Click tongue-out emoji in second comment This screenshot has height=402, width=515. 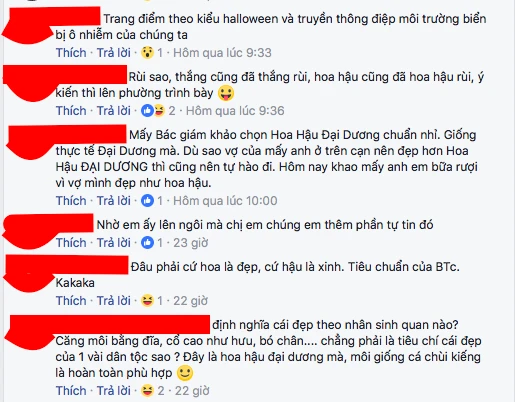226,93
